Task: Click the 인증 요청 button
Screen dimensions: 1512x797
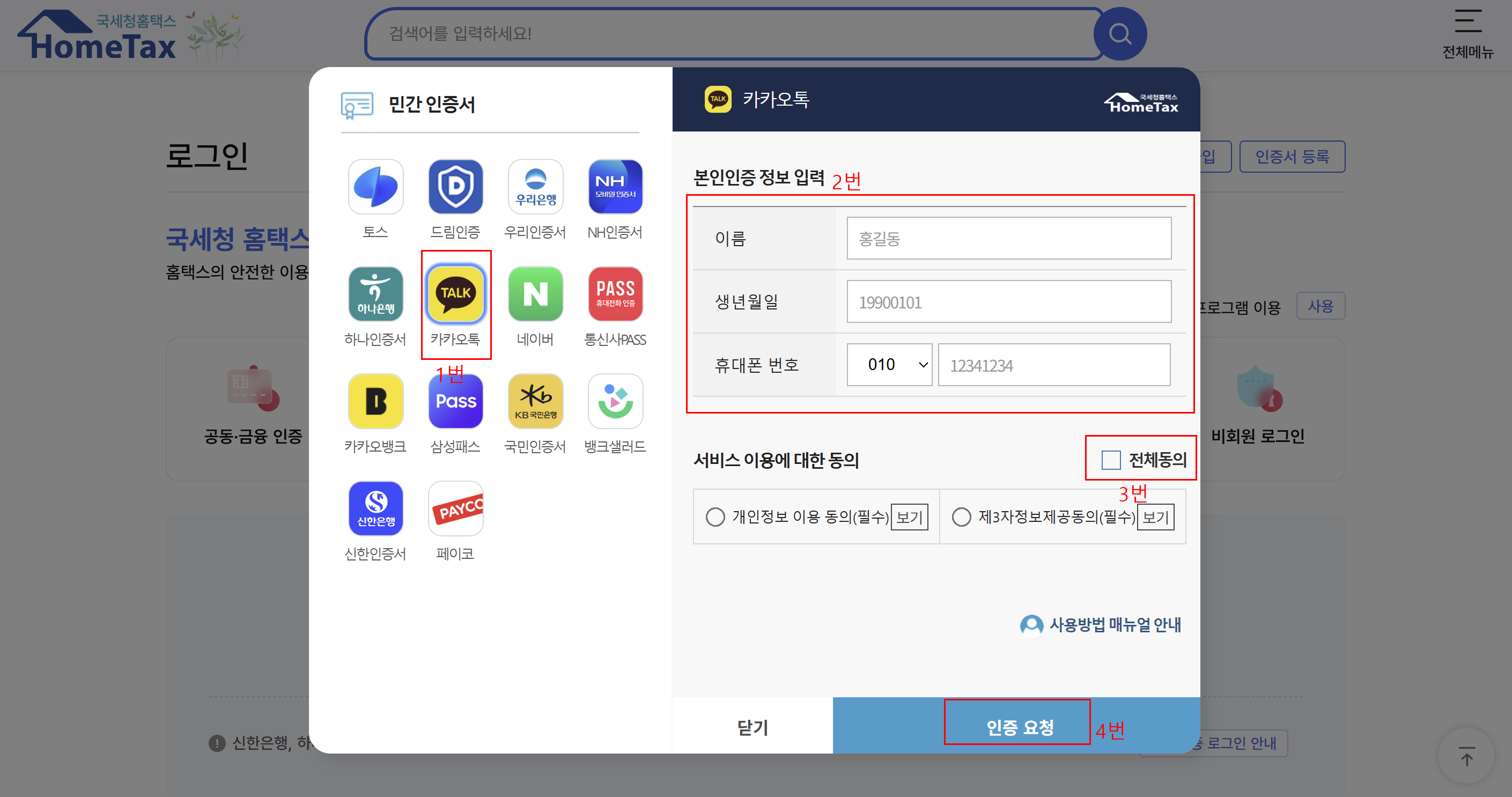Action: click(1019, 727)
